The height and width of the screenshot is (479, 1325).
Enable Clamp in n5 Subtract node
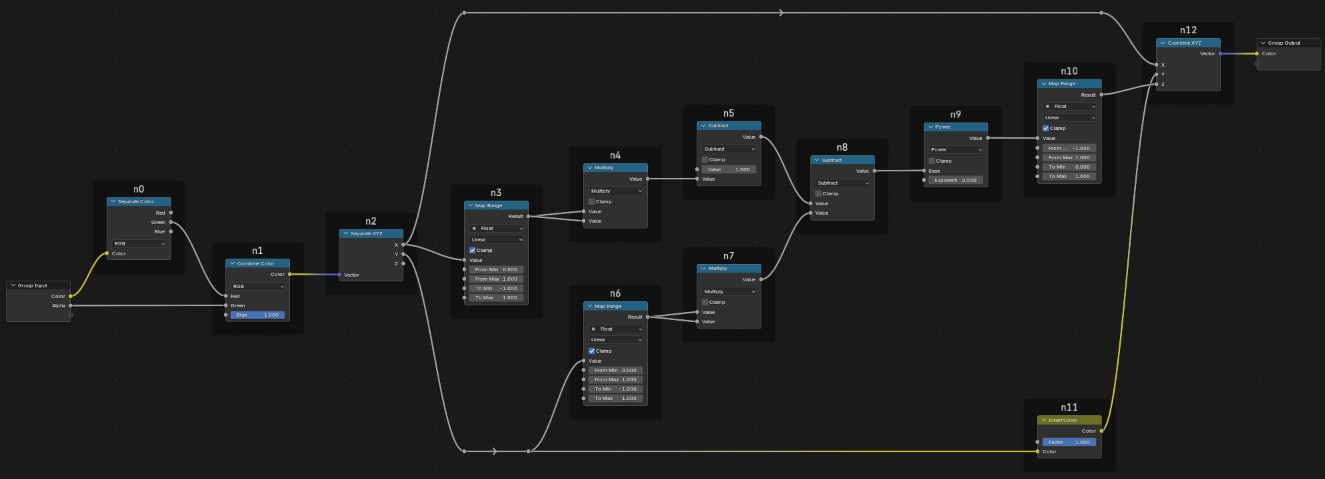(x=704, y=159)
